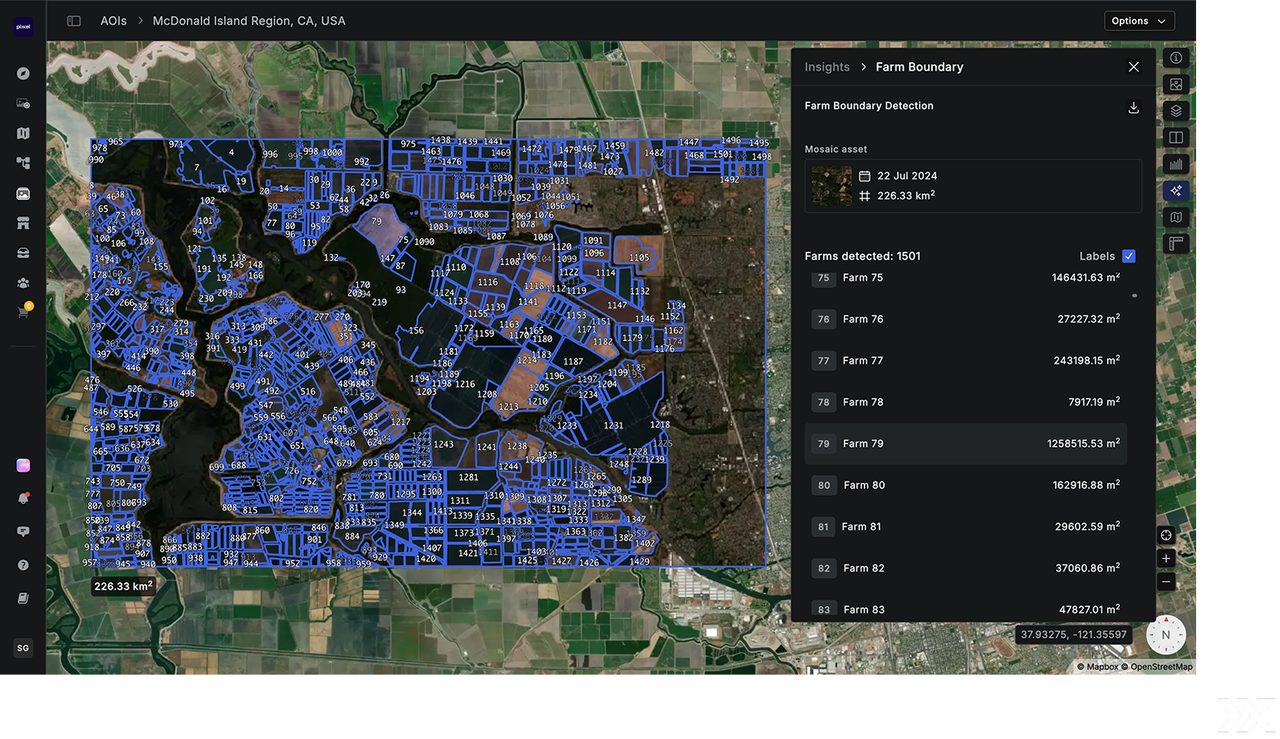Image resolution: width=1280 pixels, height=739 pixels.
Task: Click the Pixxel logo in the sidebar
Action: (23, 28)
